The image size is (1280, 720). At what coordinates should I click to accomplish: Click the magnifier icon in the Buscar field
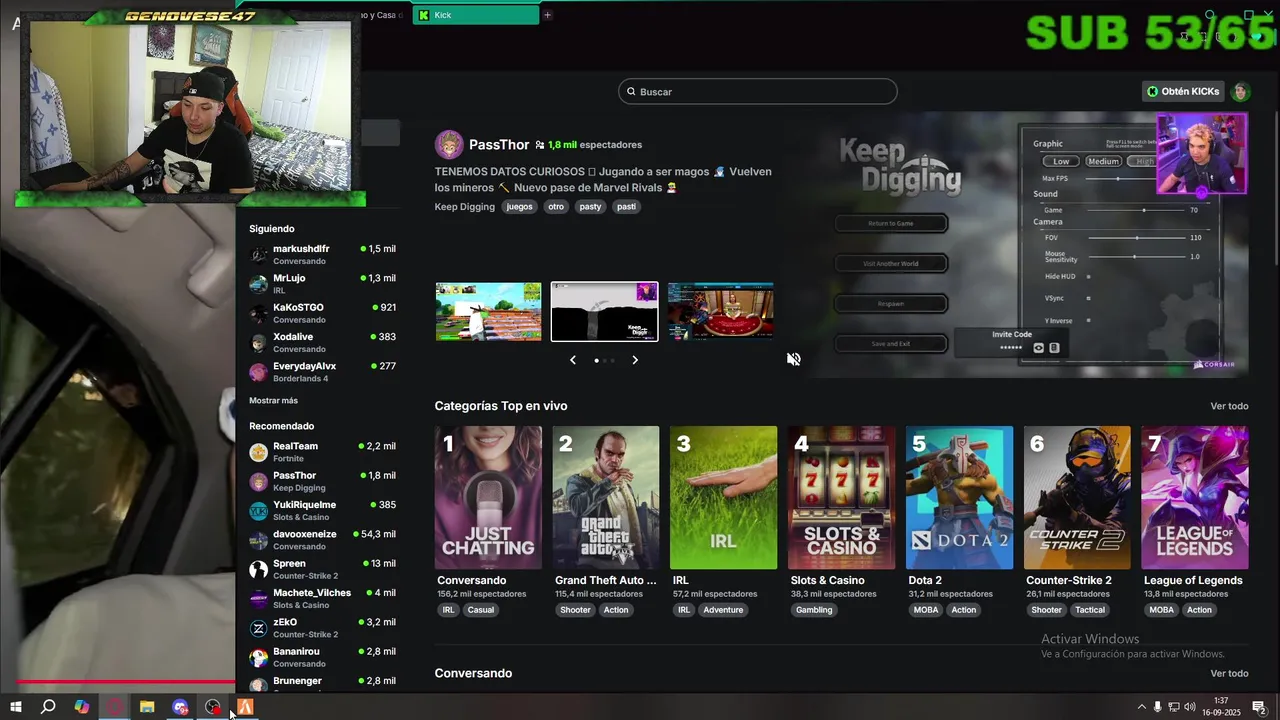pos(631,92)
